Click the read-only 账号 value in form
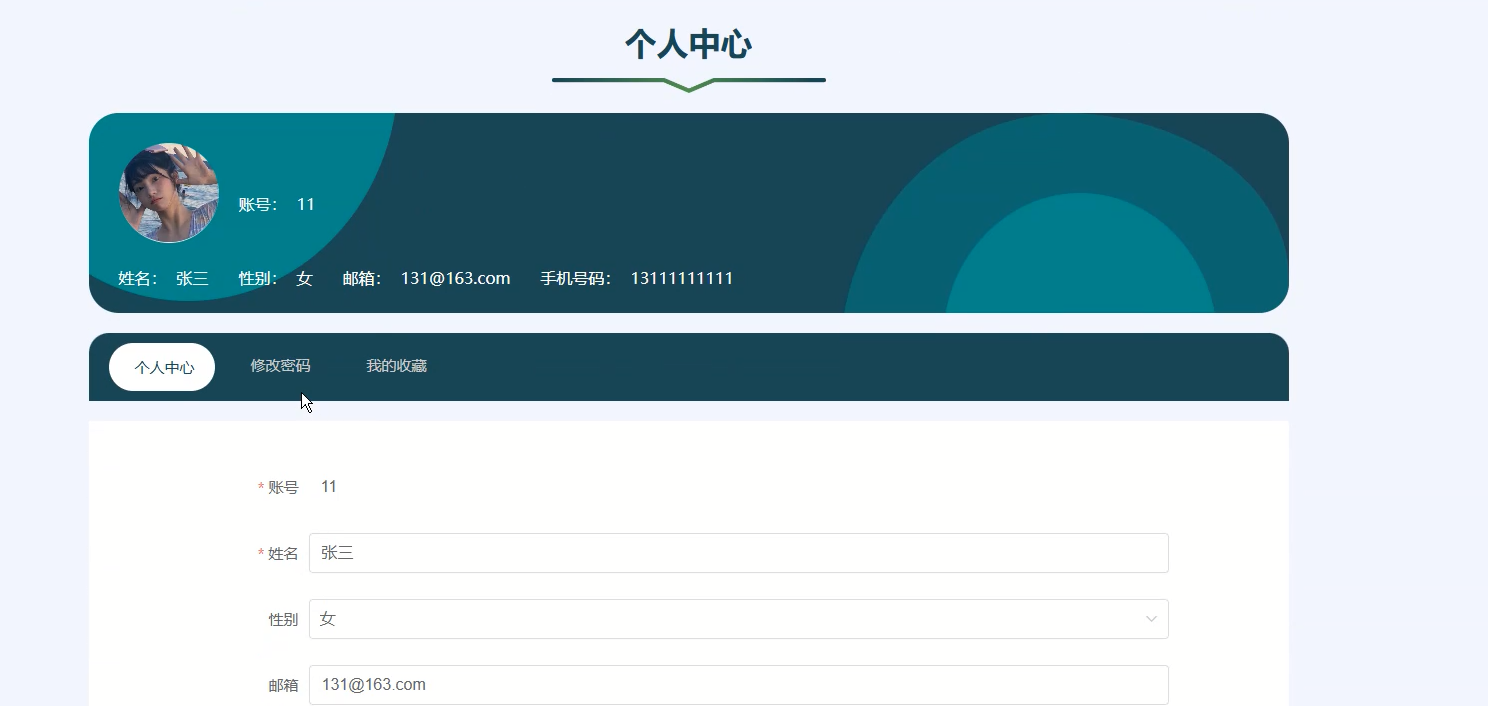Image resolution: width=1488 pixels, height=706 pixels. coord(329,487)
